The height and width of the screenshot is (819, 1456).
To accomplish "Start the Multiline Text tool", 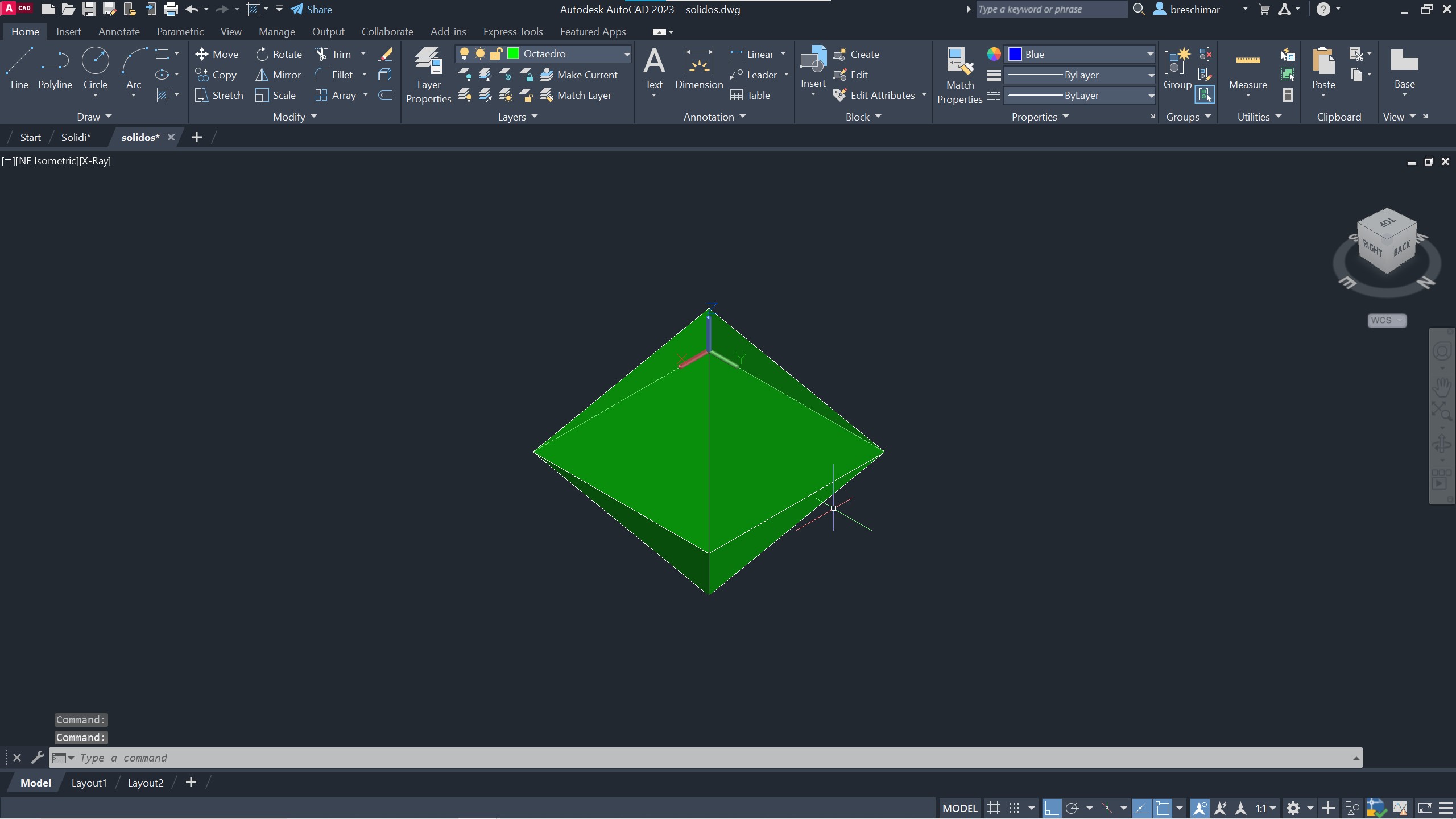I will click(x=653, y=68).
